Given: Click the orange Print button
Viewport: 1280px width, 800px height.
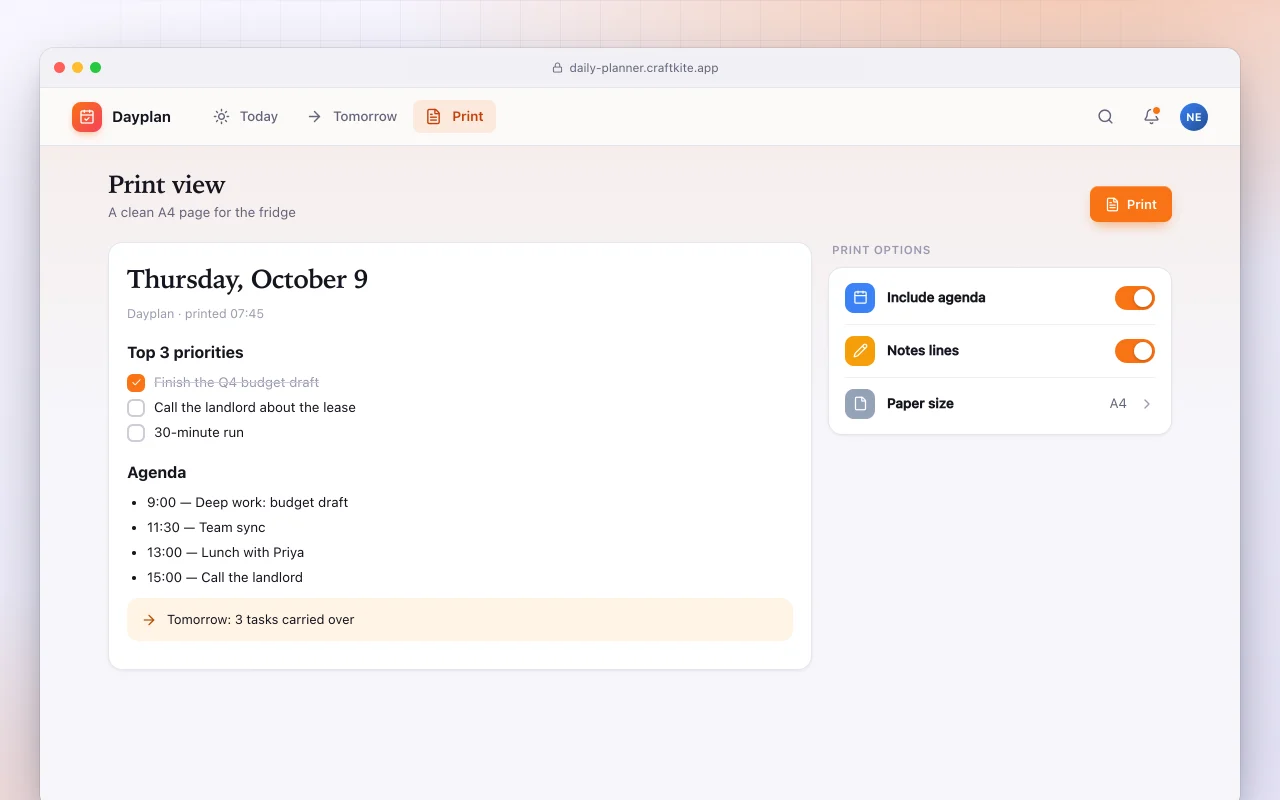Looking at the screenshot, I should coord(1131,204).
